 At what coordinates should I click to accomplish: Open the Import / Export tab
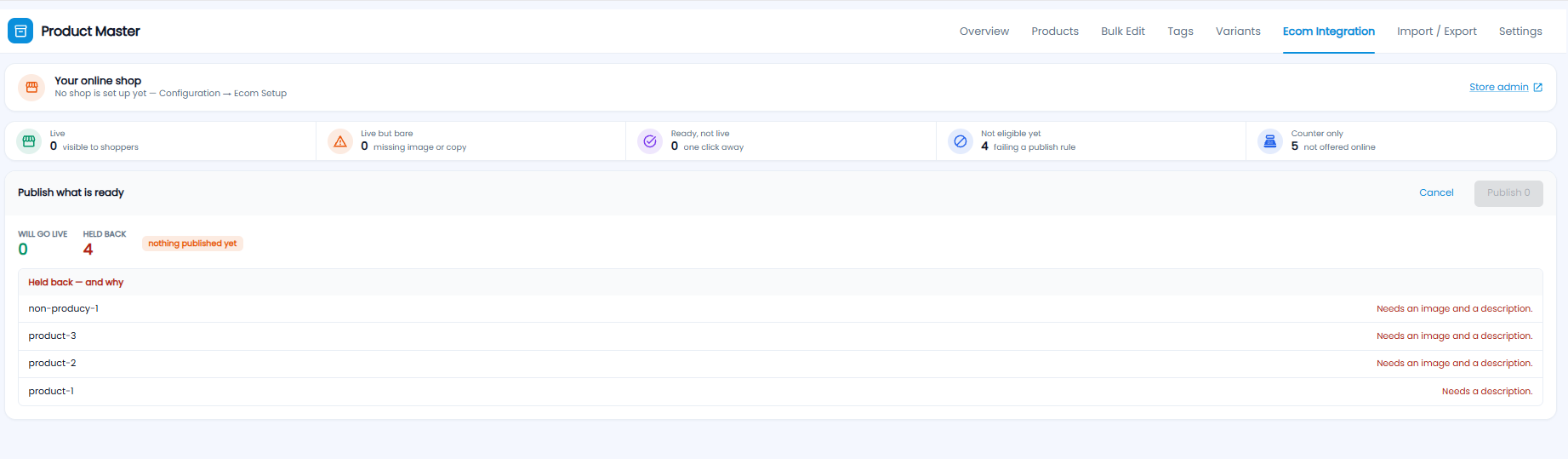(1437, 32)
